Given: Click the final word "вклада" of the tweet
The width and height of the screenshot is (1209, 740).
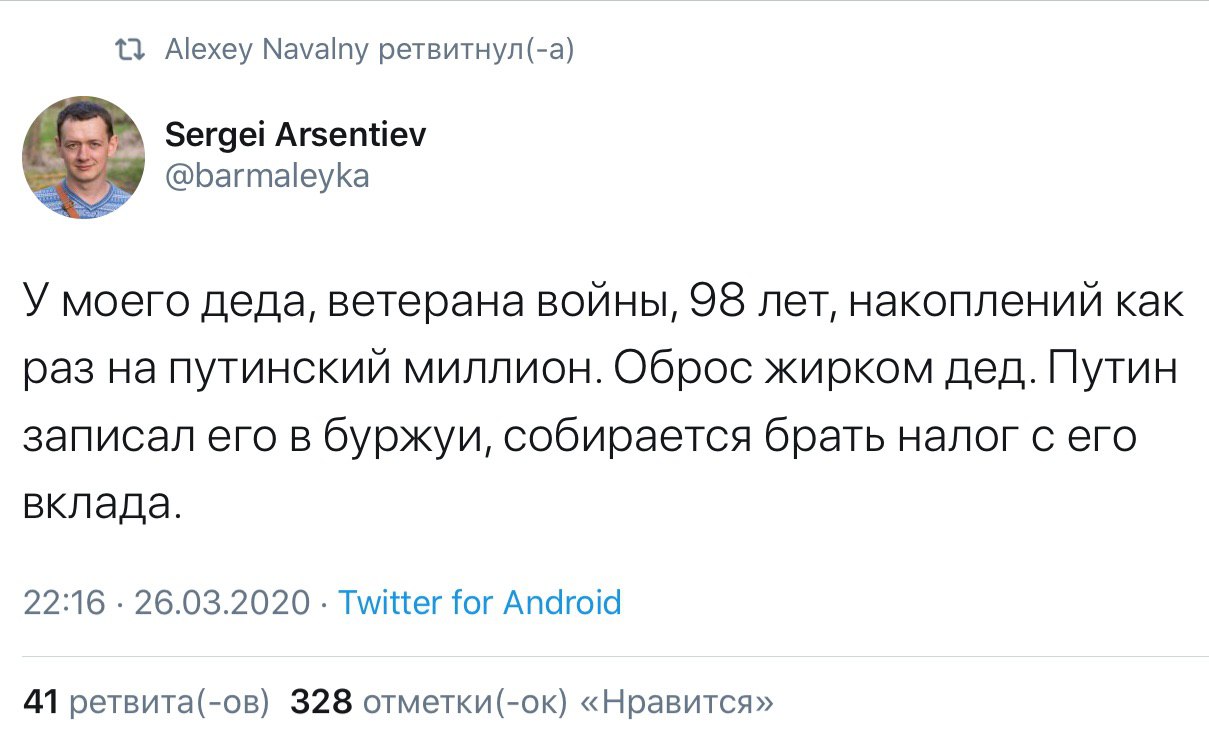Looking at the screenshot, I should point(98,506).
